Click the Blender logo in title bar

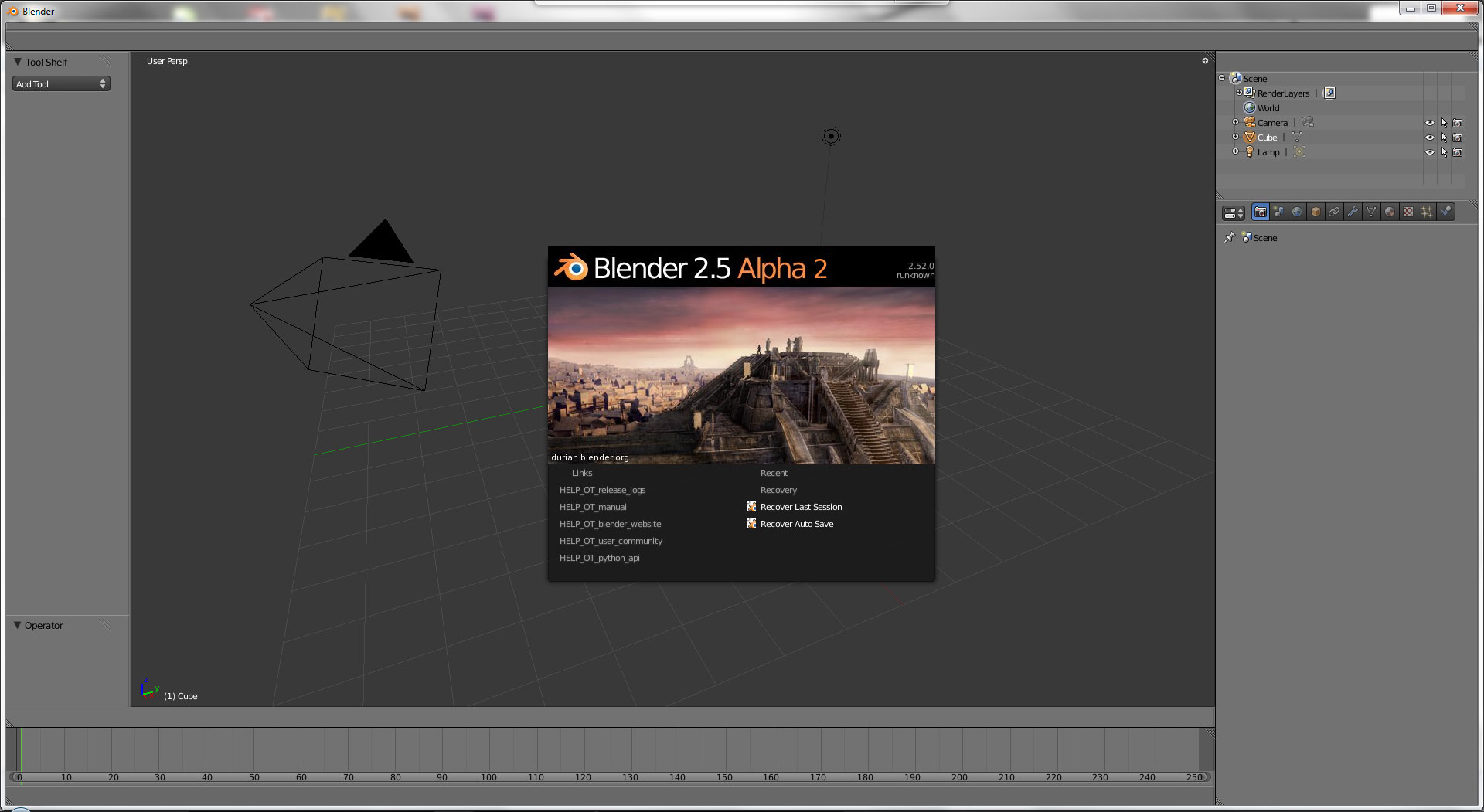pos(12,11)
